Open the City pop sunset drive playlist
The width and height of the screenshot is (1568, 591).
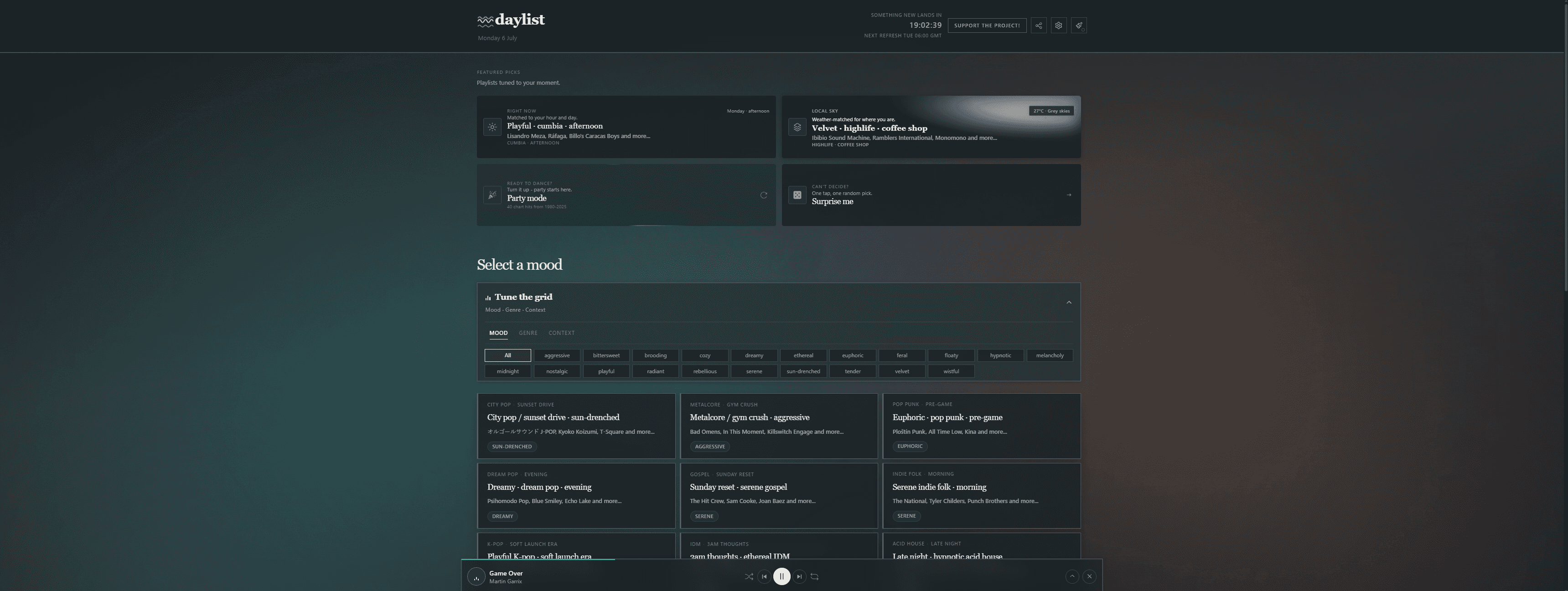[576, 426]
